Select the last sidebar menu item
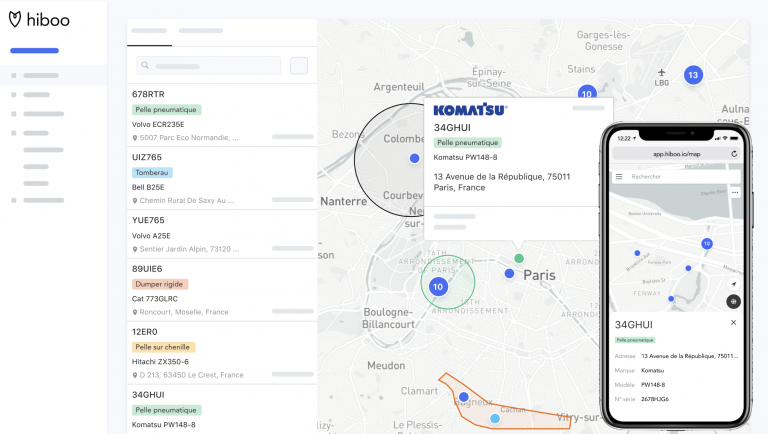 (x=43, y=200)
